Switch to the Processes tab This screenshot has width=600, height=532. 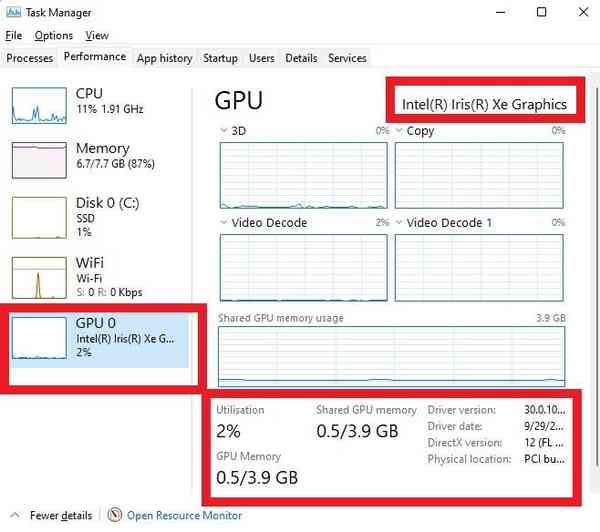click(x=30, y=58)
